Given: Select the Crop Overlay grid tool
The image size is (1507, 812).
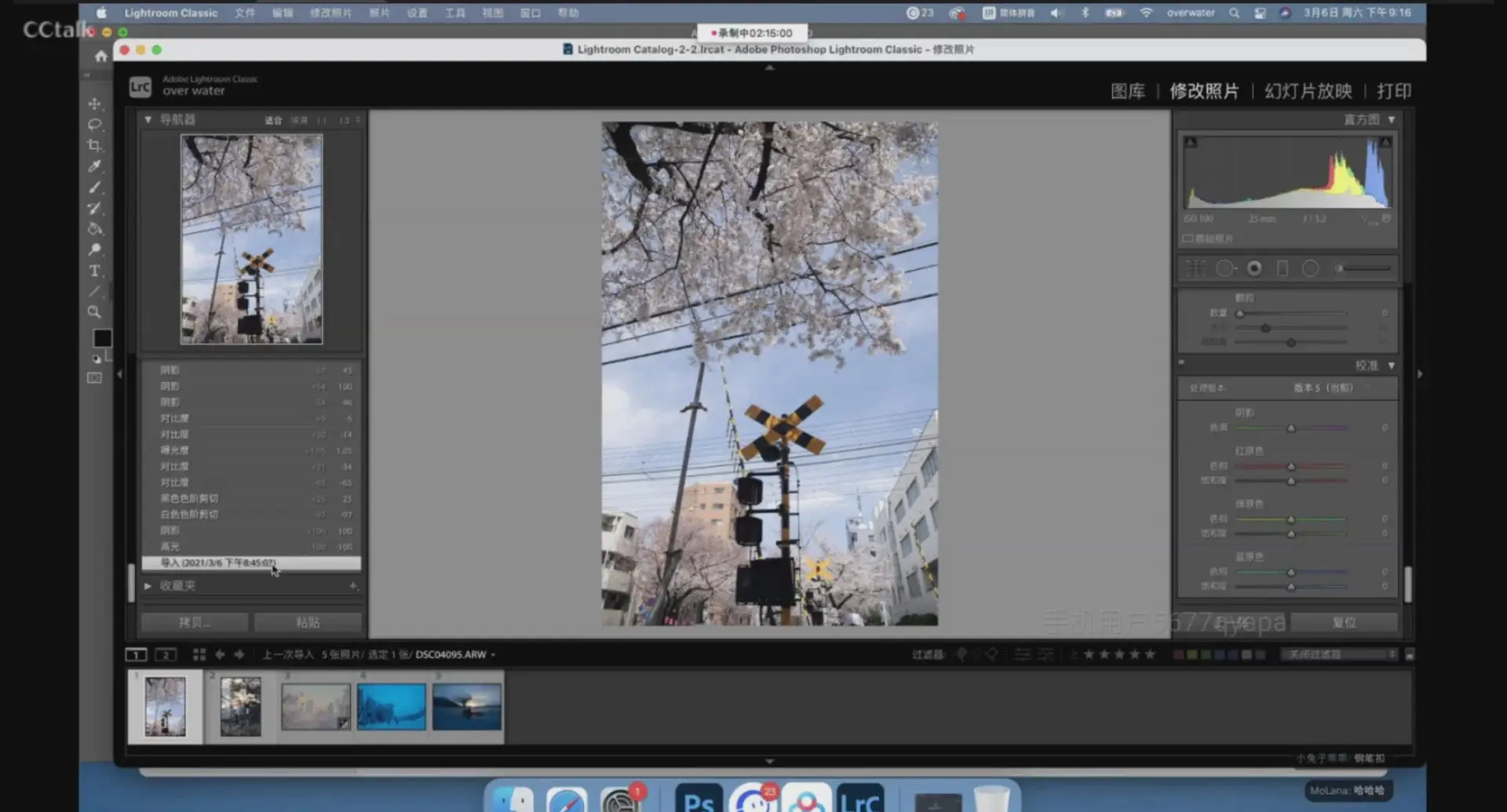Looking at the screenshot, I should pos(1195,268).
